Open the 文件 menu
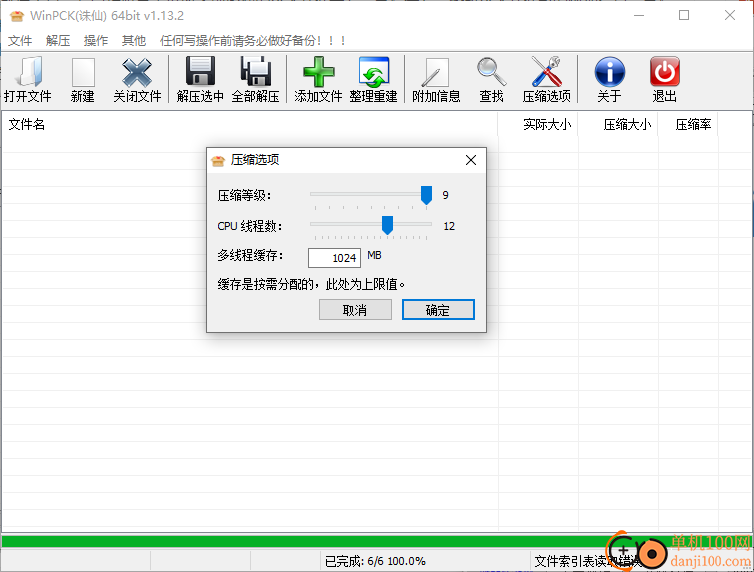This screenshot has width=754, height=572. coord(20,40)
